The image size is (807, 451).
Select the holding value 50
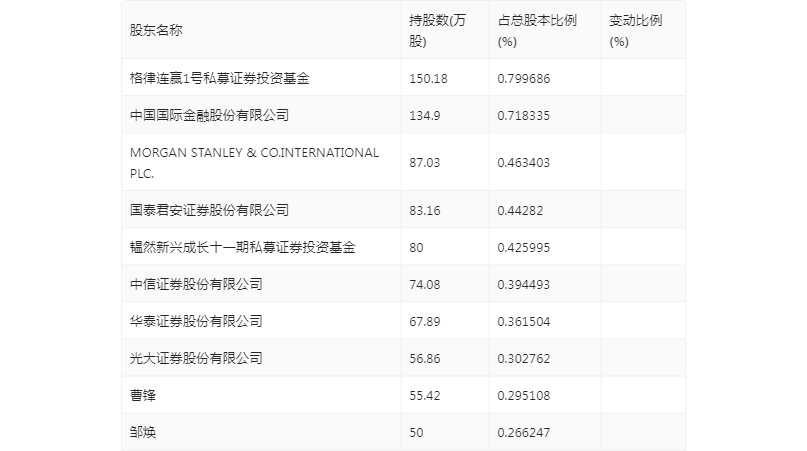click(x=416, y=433)
